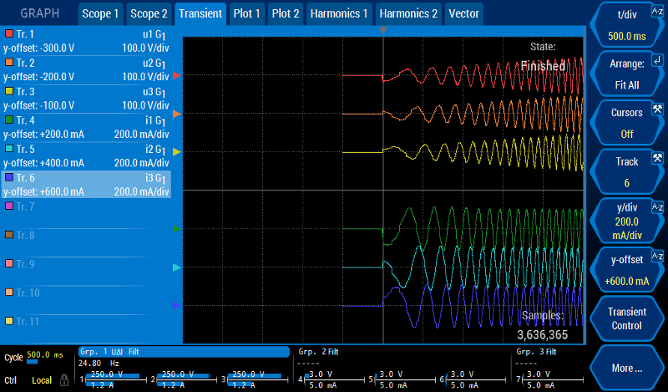This screenshot has height=392, width=668.
Task: Open the Transient Control button
Action: [x=627, y=319]
